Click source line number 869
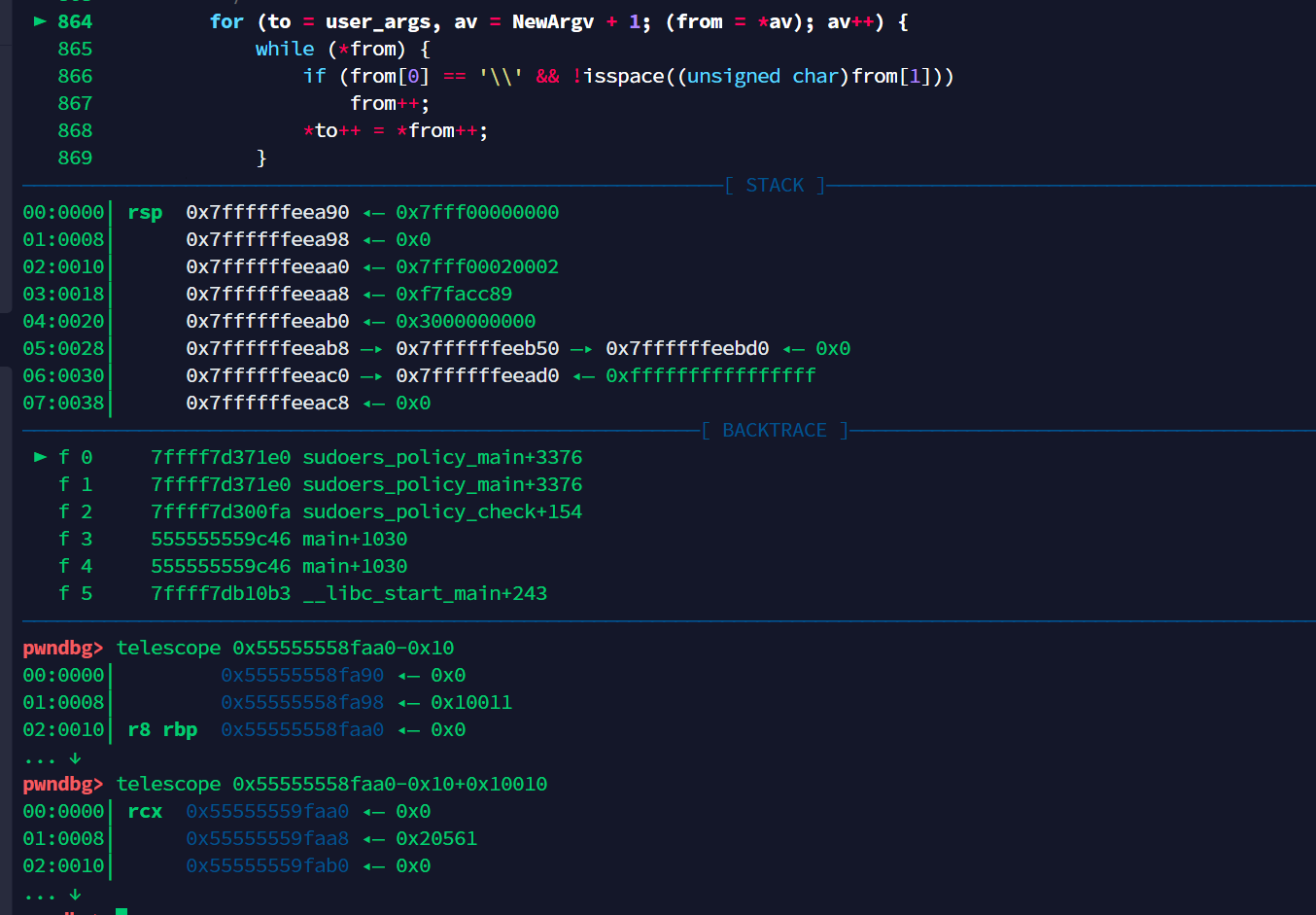This screenshot has width=1316, height=915. tap(75, 158)
